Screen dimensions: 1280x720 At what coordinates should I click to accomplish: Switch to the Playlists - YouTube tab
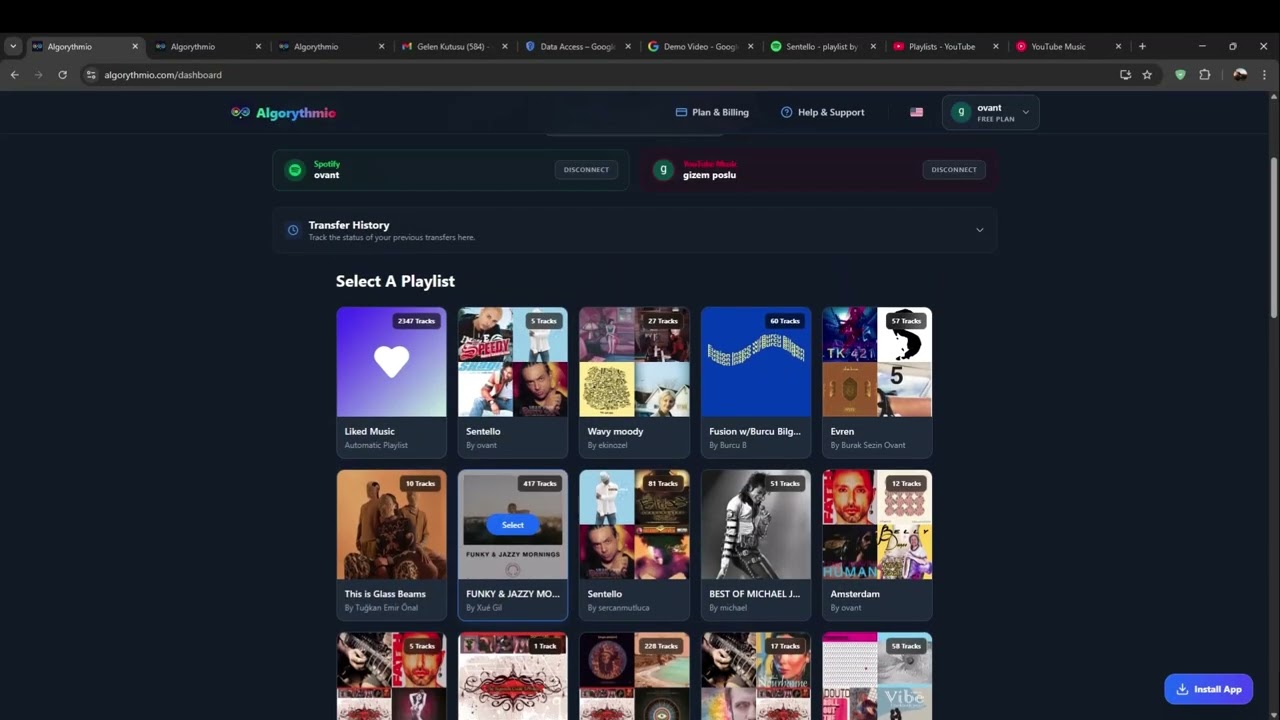point(943,46)
